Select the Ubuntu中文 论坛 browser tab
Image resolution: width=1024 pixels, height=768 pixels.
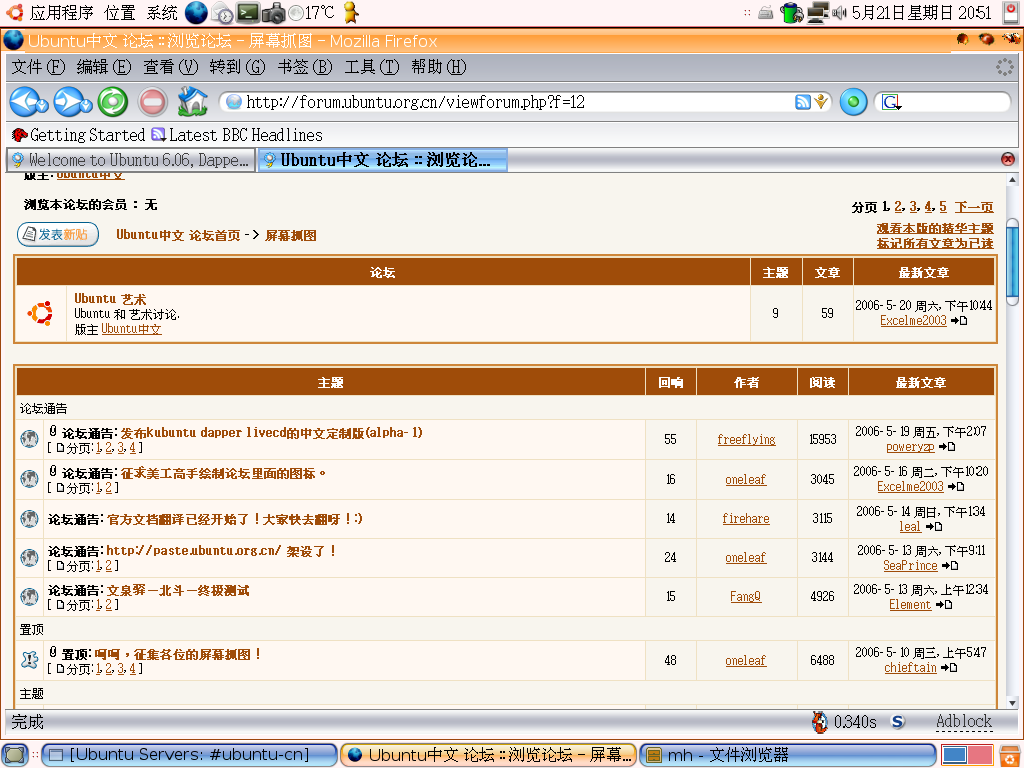click(x=383, y=160)
